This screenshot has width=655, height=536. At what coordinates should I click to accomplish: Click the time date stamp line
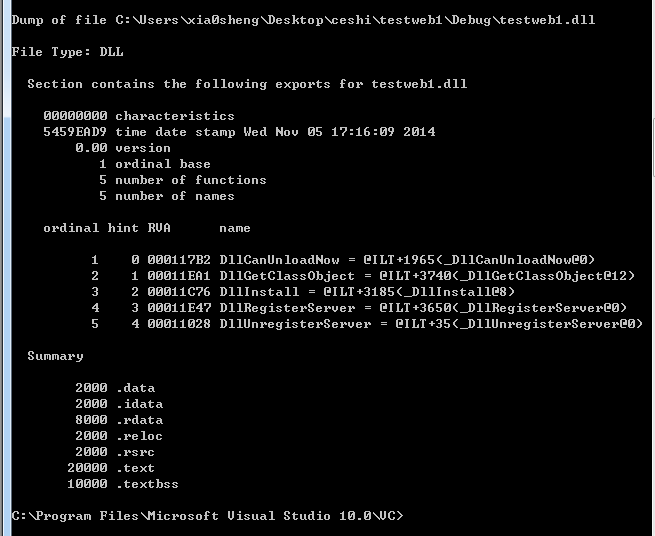tap(239, 132)
